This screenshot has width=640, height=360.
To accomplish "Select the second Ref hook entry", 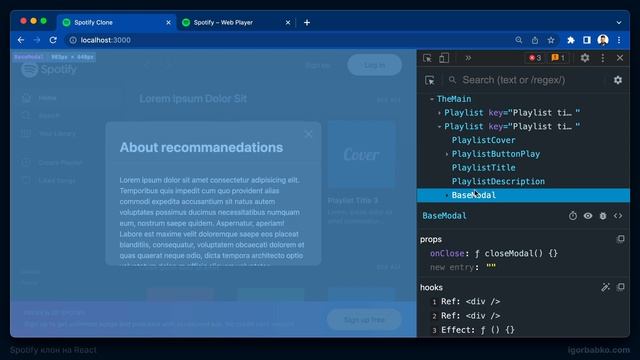I will click(471, 316).
